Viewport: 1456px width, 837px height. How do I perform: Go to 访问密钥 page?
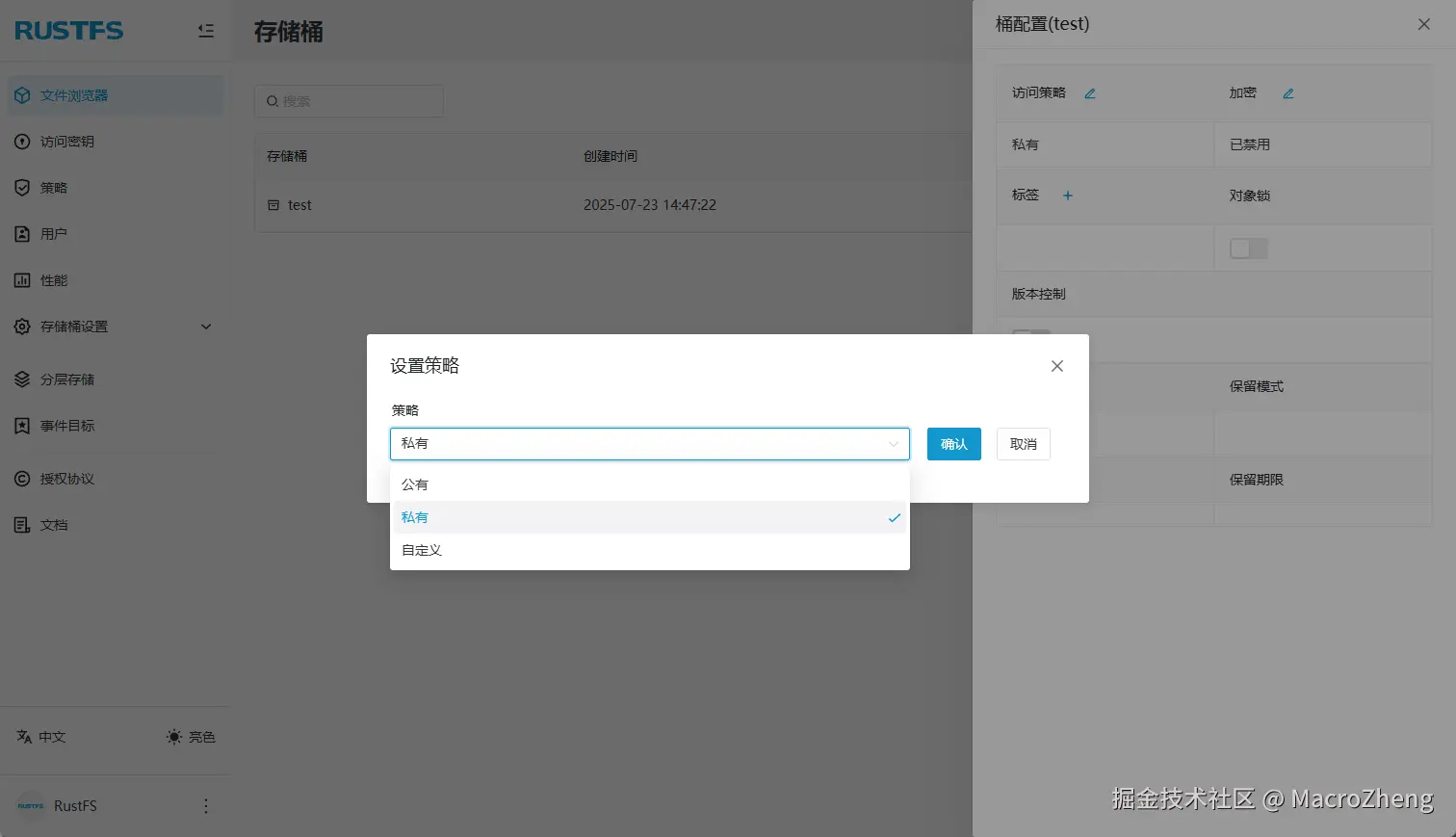pos(116,142)
